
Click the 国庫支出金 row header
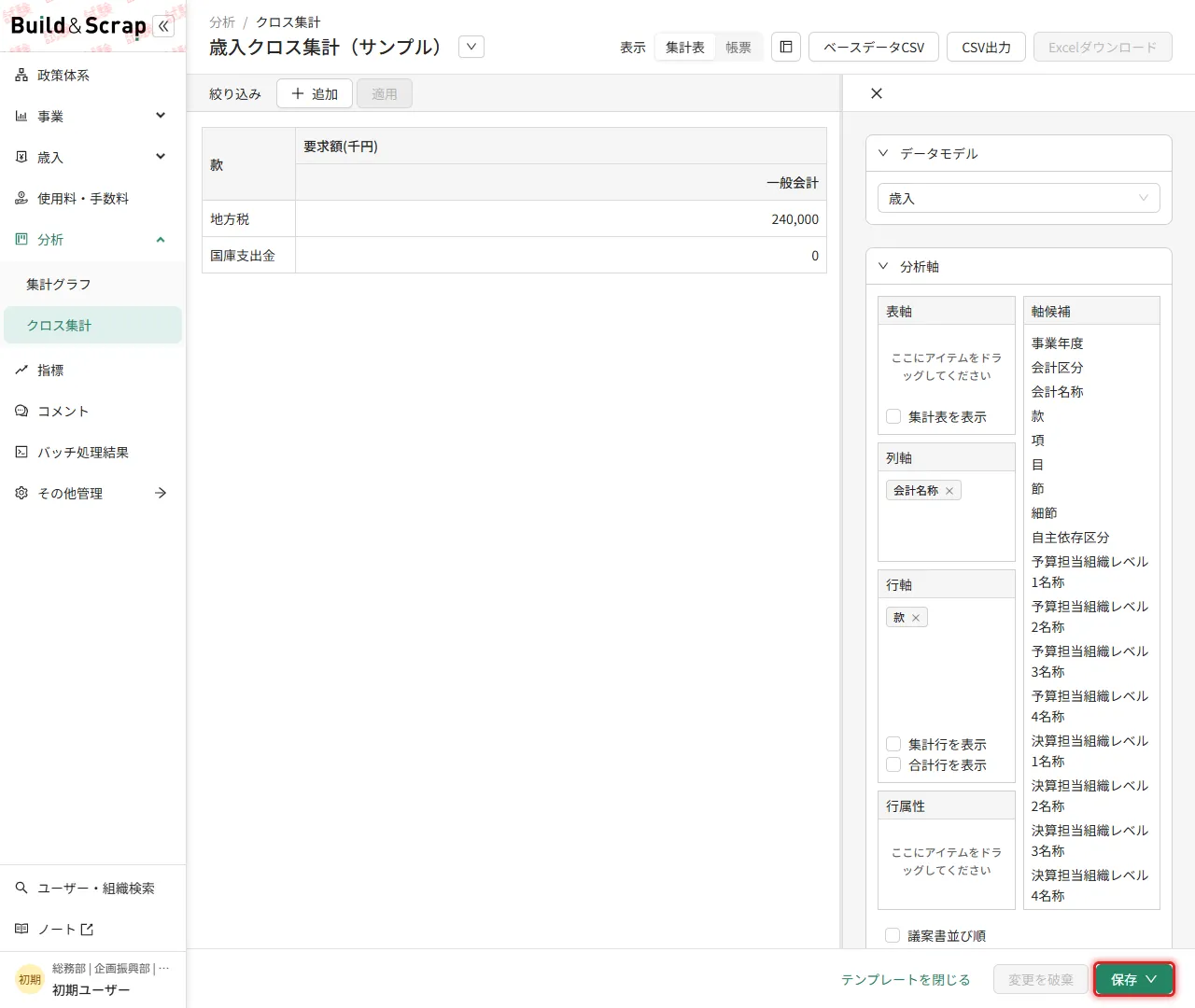coord(248,256)
